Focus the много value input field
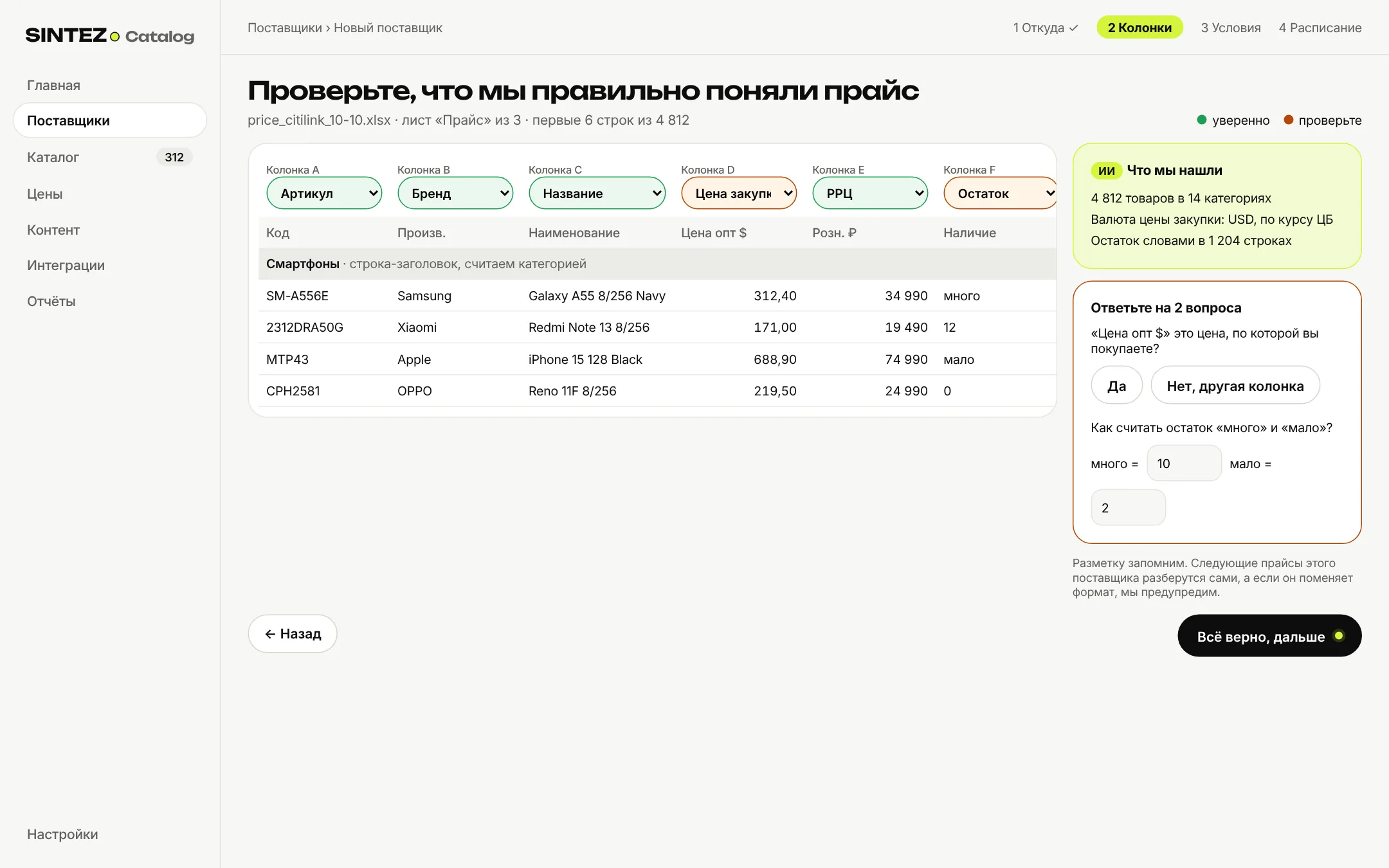 coord(1184,463)
